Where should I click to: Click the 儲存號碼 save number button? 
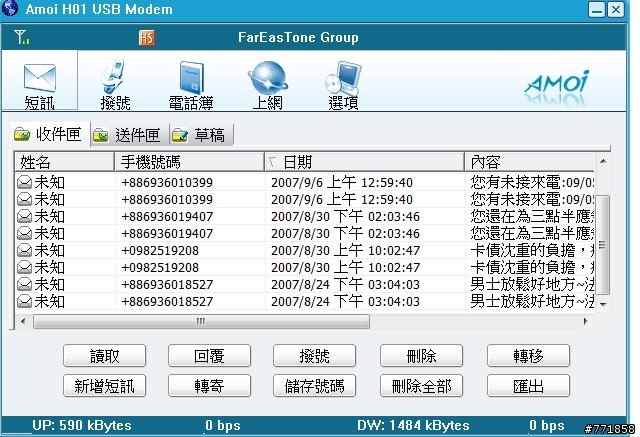[x=314, y=386]
